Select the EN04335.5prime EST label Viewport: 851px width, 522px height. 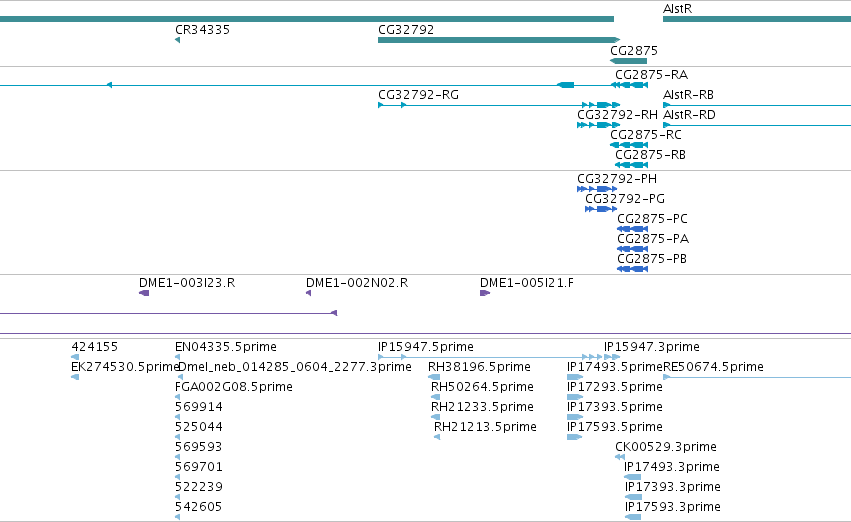tap(226, 347)
